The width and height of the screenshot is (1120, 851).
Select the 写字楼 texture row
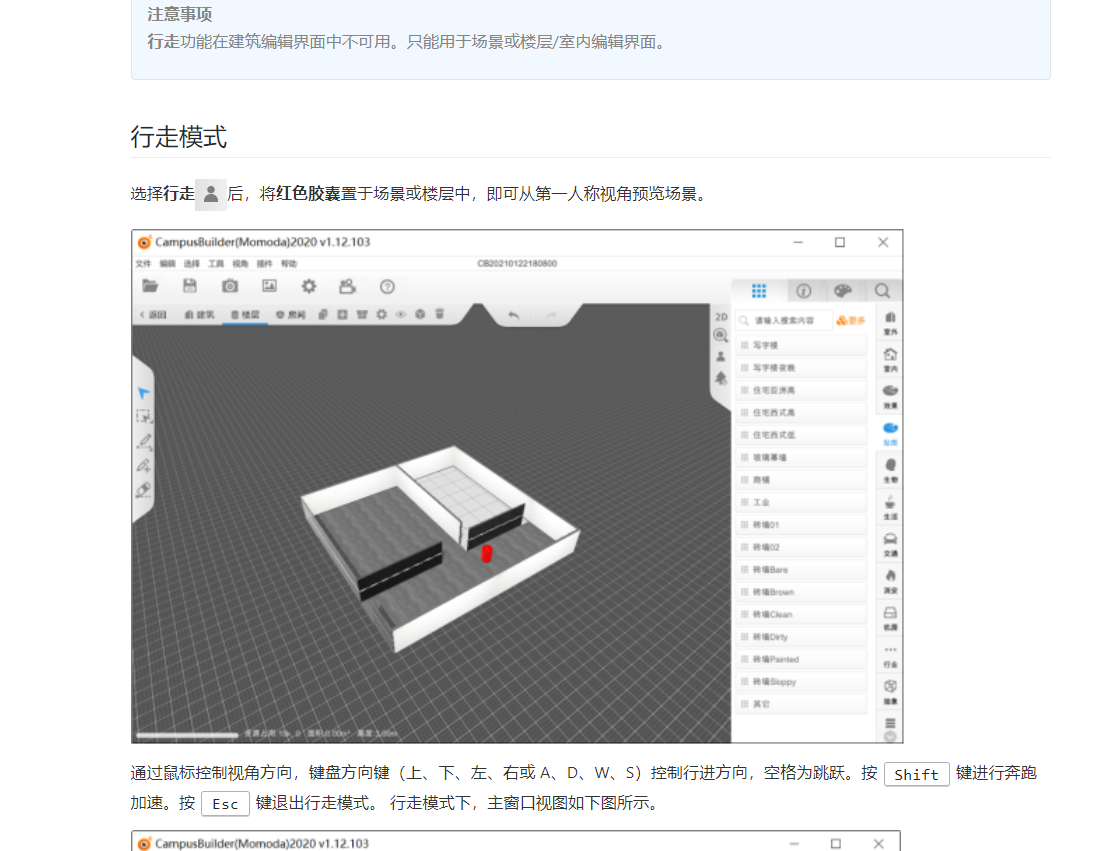(802, 345)
